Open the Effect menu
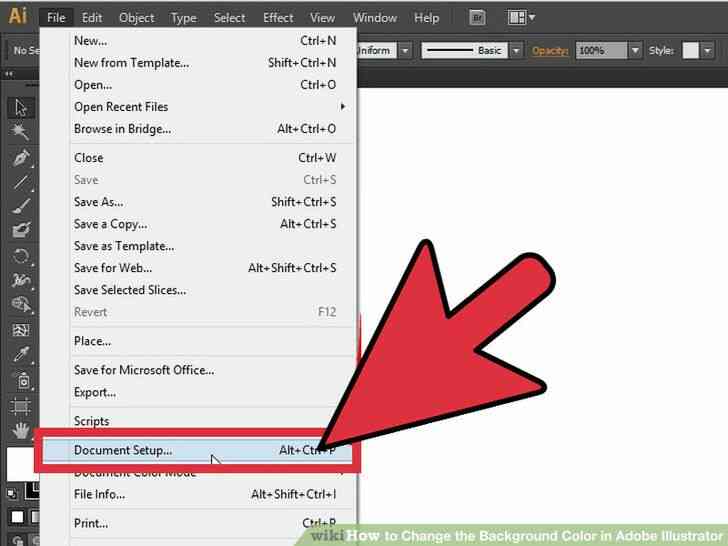This screenshot has height=546, width=728. pyautogui.click(x=278, y=18)
